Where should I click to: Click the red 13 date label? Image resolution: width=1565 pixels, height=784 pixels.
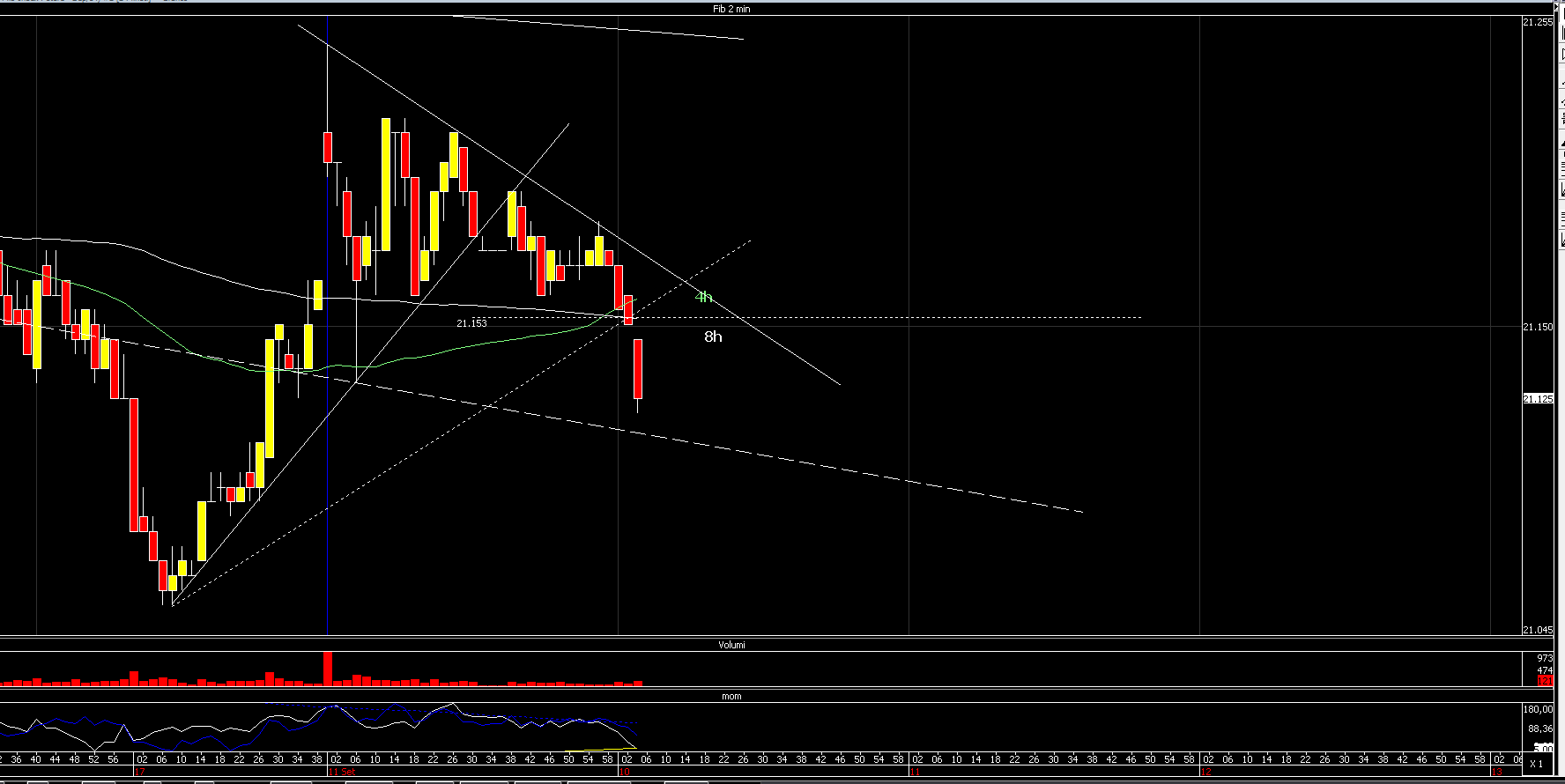pos(1496,772)
